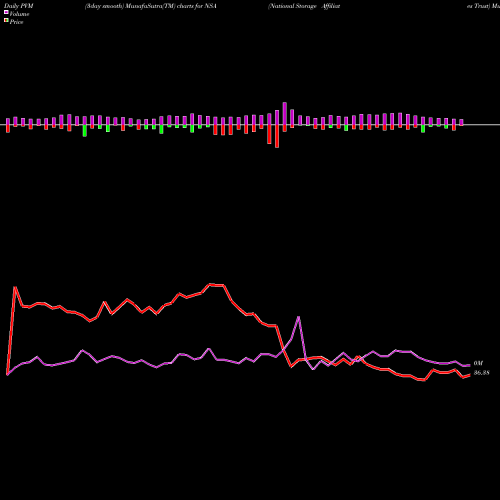This screenshot has height=500, width=500.
Task: Click the '0M' volume value label
Action: (x=478, y=363)
